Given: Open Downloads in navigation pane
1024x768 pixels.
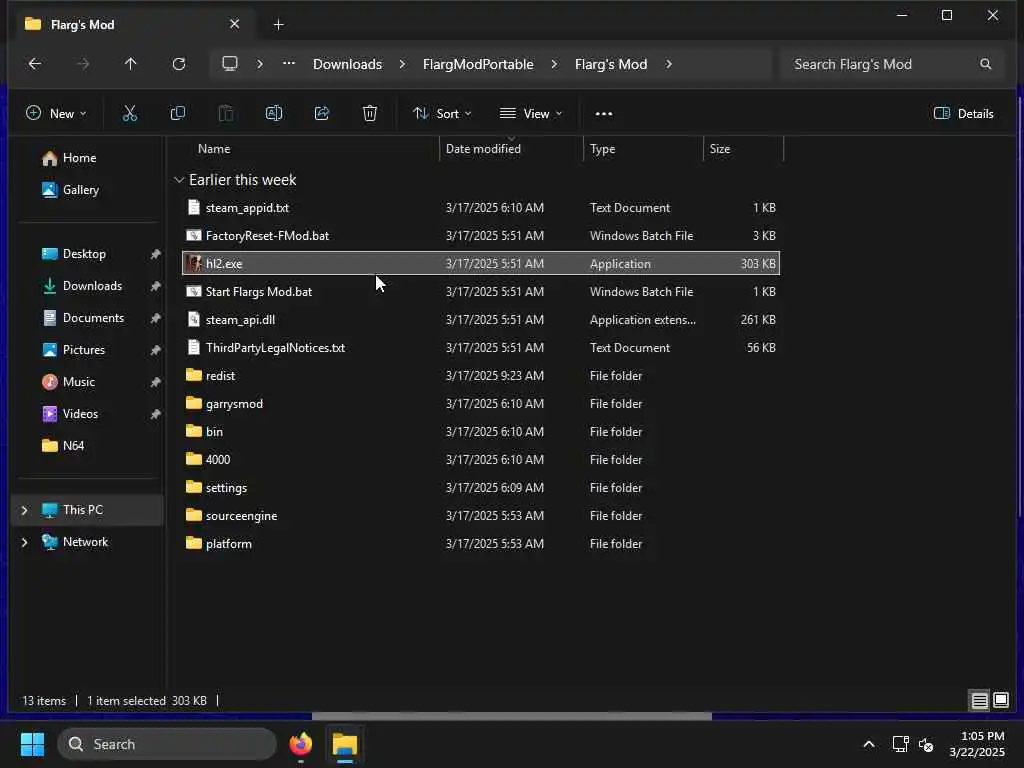Looking at the screenshot, I should [x=92, y=286].
